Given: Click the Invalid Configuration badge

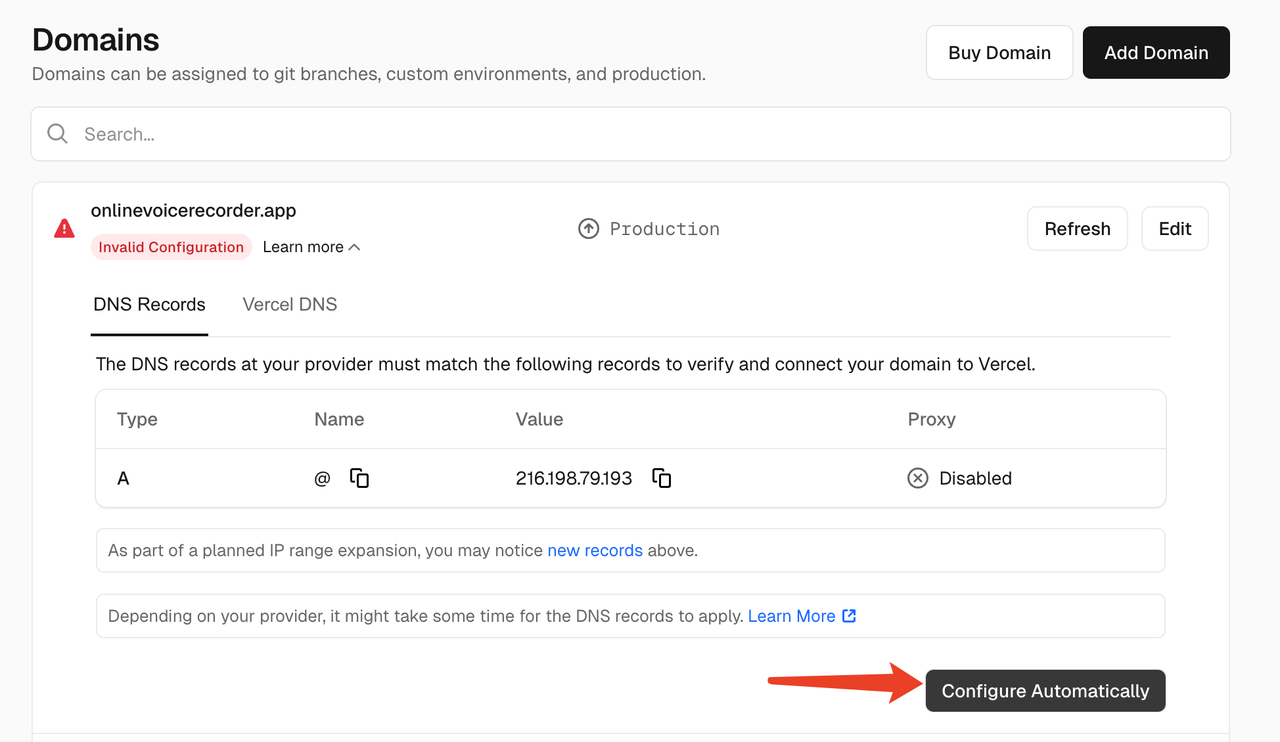Looking at the screenshot, I should point(171,247).
